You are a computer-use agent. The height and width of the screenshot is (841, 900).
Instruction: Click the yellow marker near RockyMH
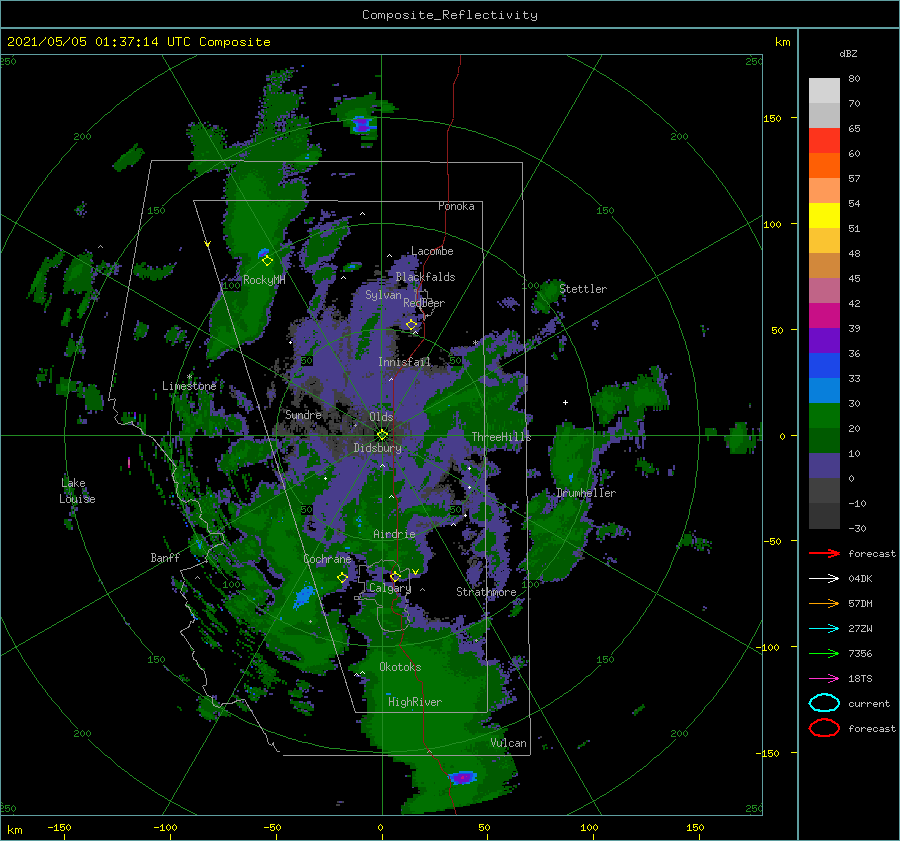267,261
